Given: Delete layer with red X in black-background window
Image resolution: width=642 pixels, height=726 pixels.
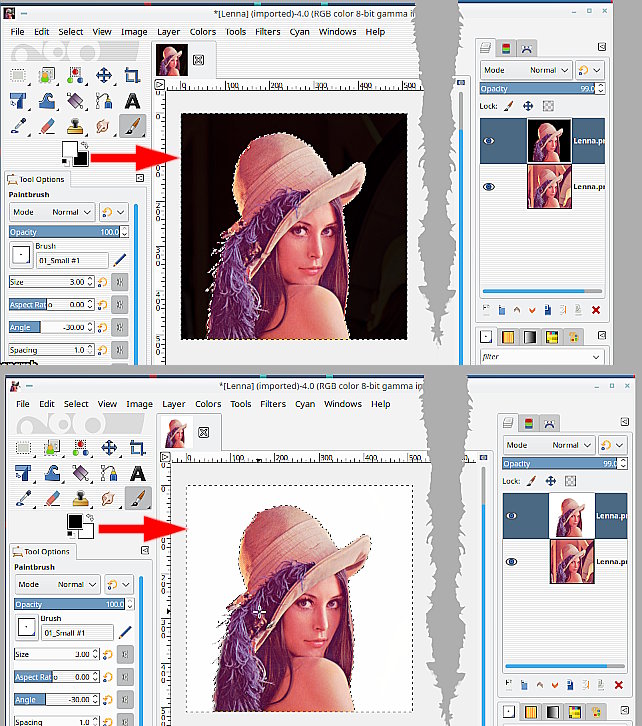Looking at the screenshot, I should 596,310.
